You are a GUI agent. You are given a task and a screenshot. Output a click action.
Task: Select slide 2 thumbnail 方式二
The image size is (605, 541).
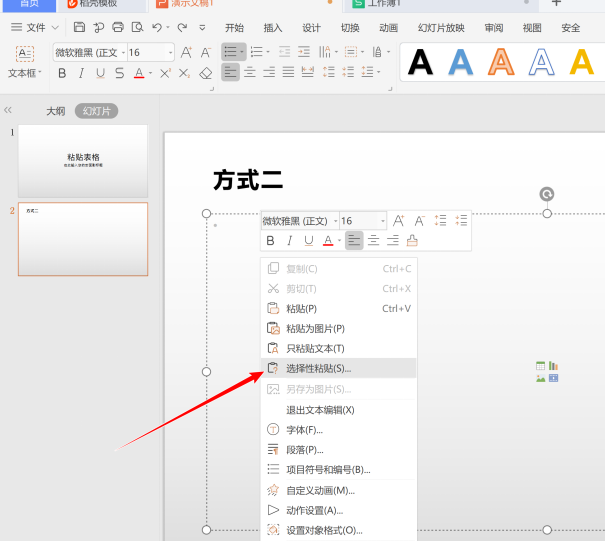83,239
